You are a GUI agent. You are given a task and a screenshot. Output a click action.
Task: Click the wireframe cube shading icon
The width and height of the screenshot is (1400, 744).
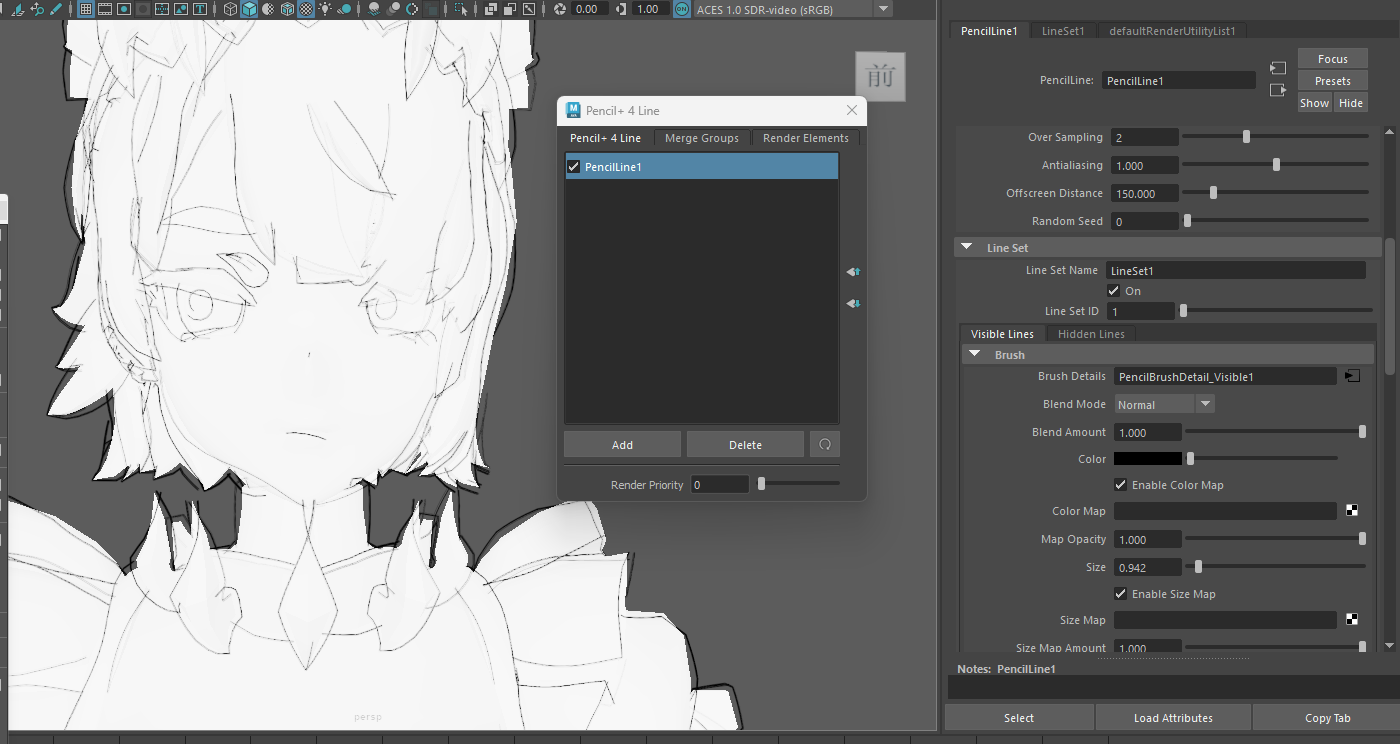pyautogui.click(x=230, y=9)
